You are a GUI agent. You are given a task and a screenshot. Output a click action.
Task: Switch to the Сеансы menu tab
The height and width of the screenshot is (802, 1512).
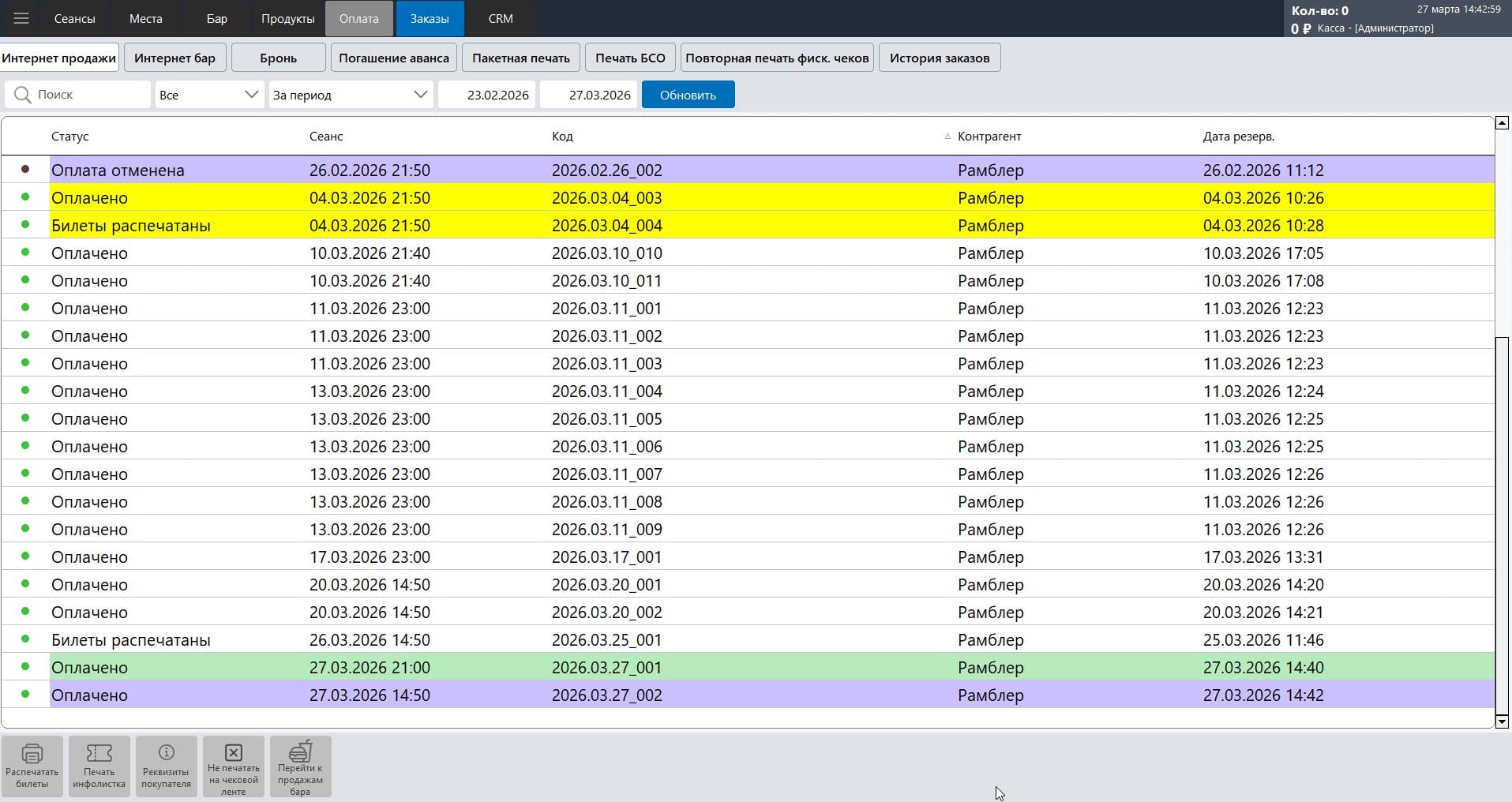pos(74,18)
